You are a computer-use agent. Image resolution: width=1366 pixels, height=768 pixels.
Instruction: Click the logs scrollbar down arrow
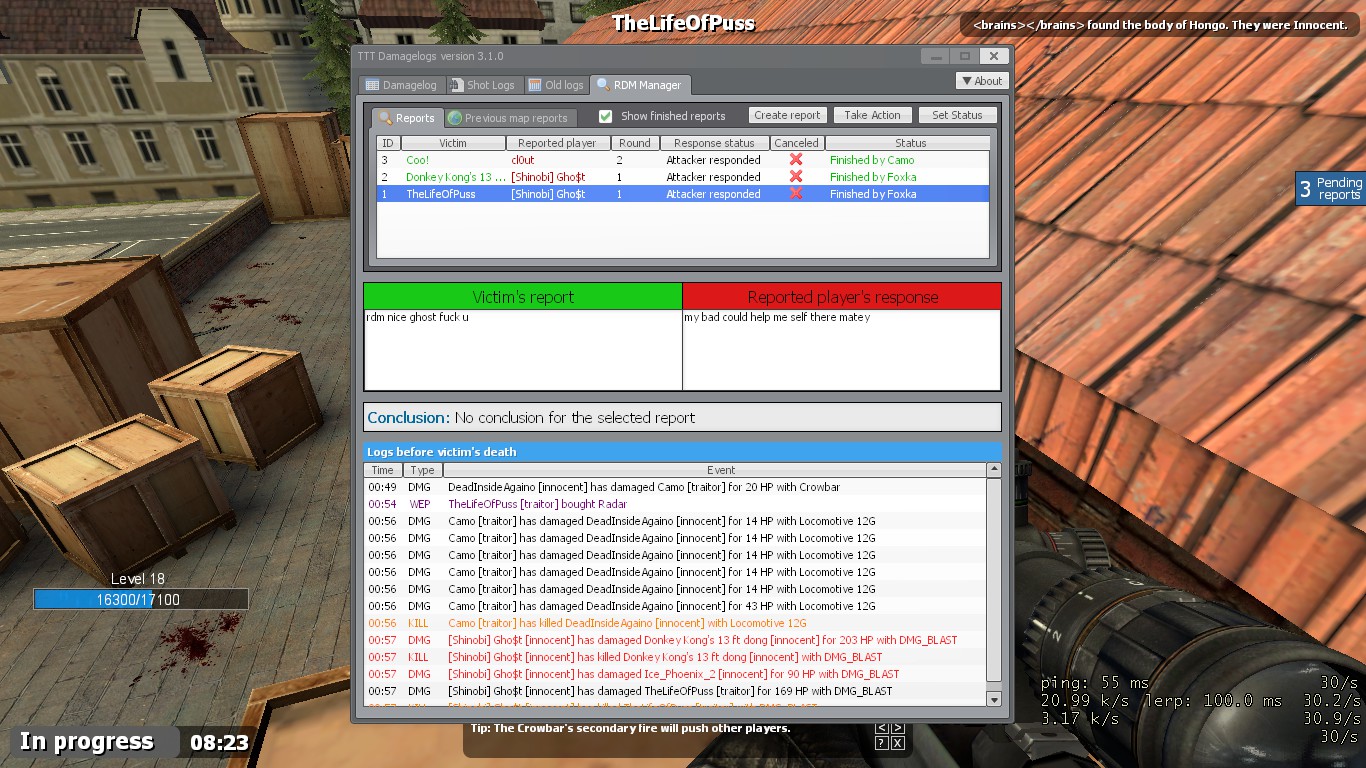tap(994, 699)
